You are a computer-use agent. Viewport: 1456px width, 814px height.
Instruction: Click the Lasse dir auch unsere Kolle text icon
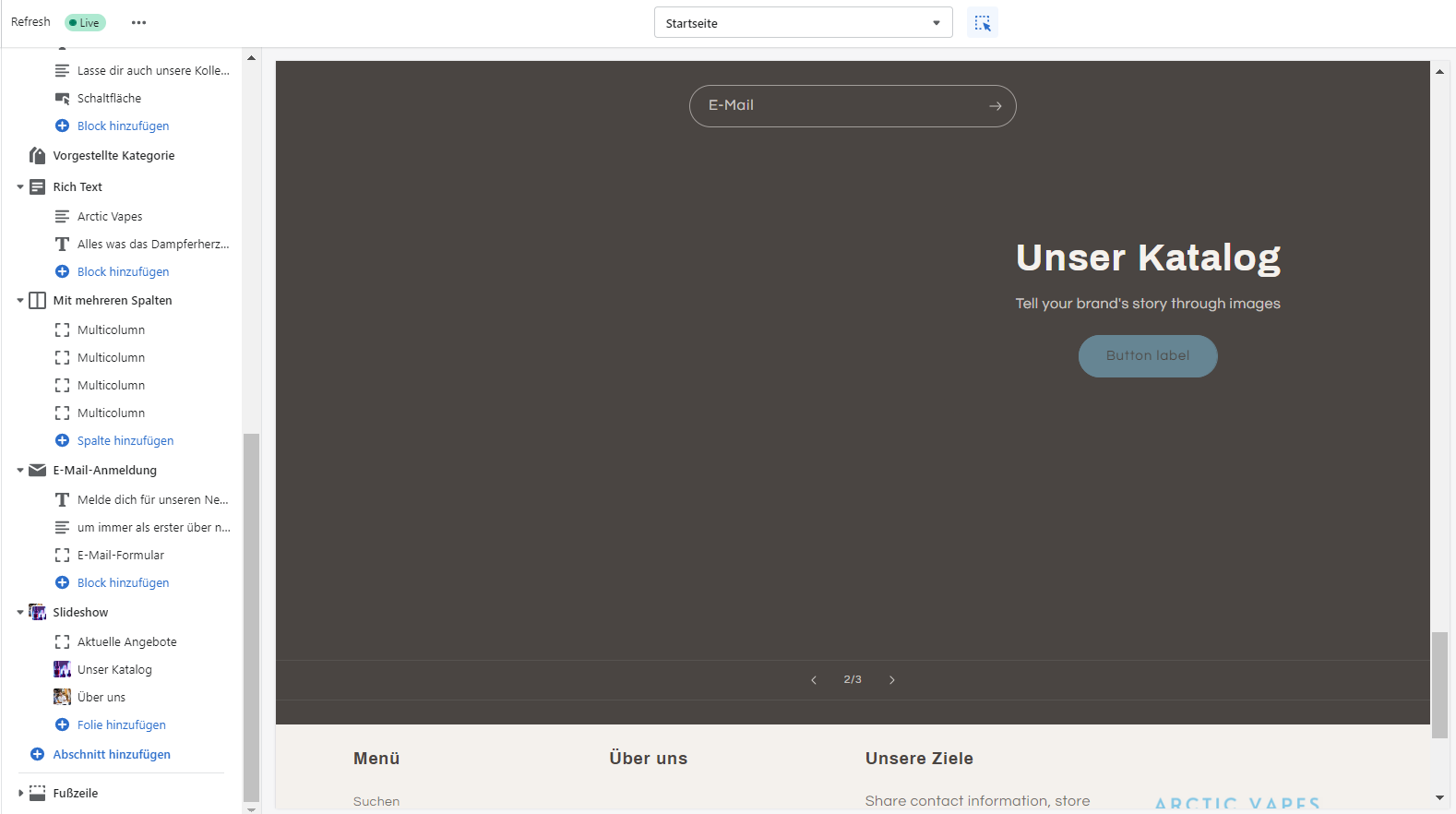[62, 71]
